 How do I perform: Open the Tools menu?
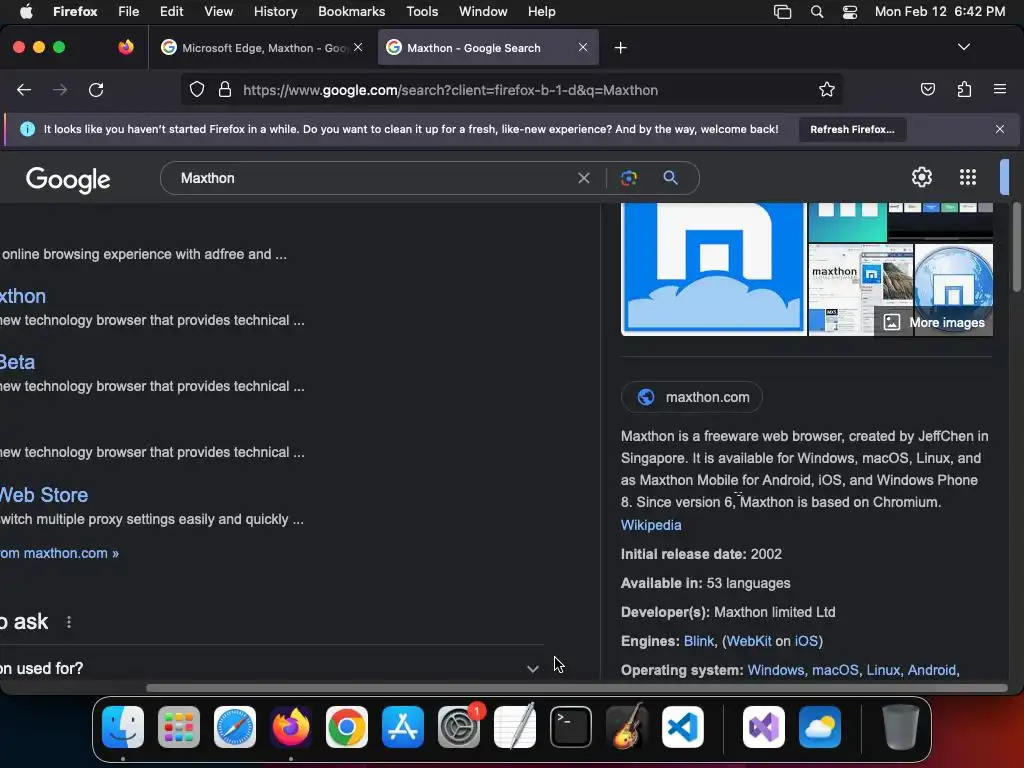[422, 11]
